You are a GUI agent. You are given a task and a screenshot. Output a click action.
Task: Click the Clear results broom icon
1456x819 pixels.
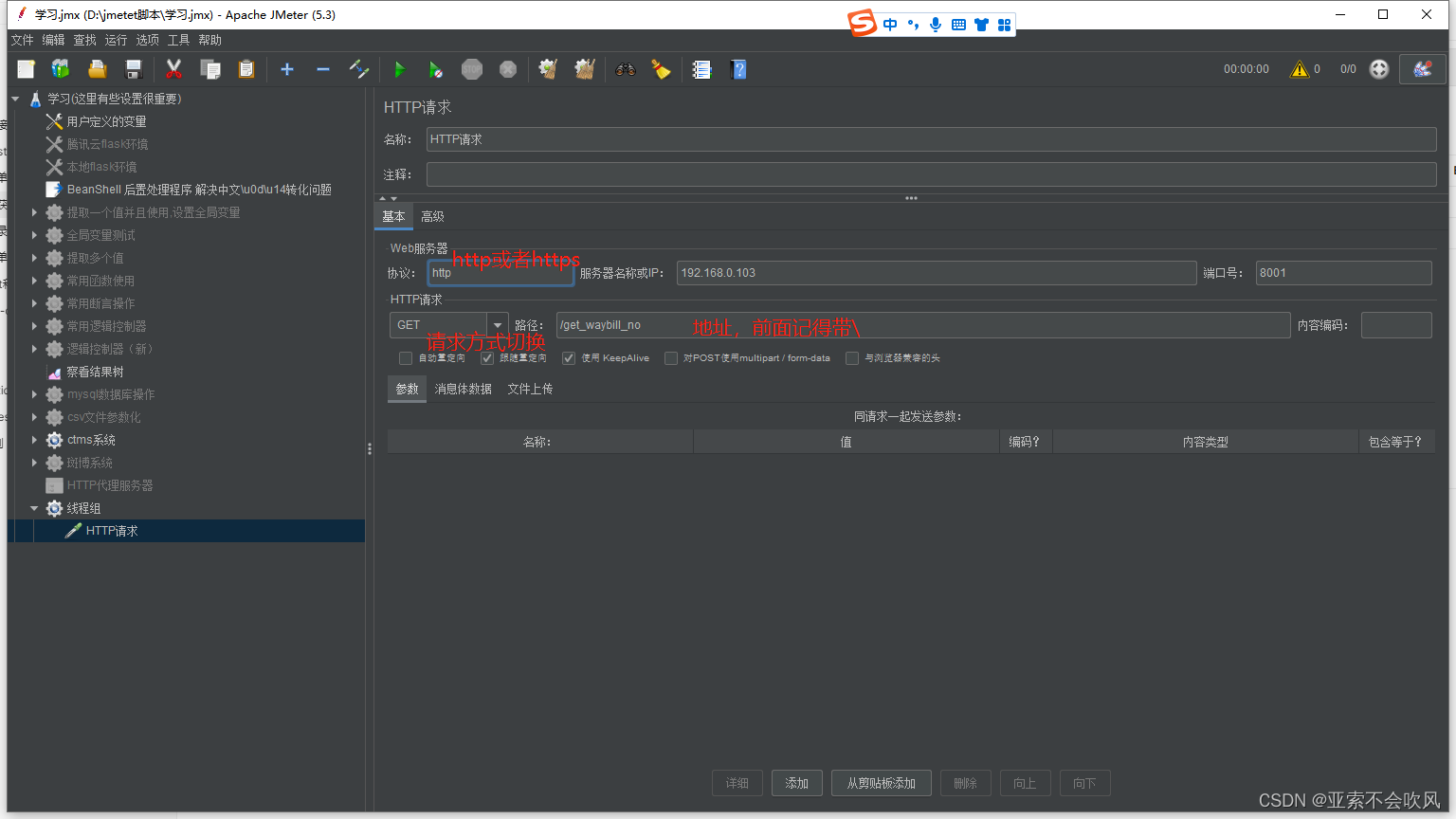click(548, 69)
